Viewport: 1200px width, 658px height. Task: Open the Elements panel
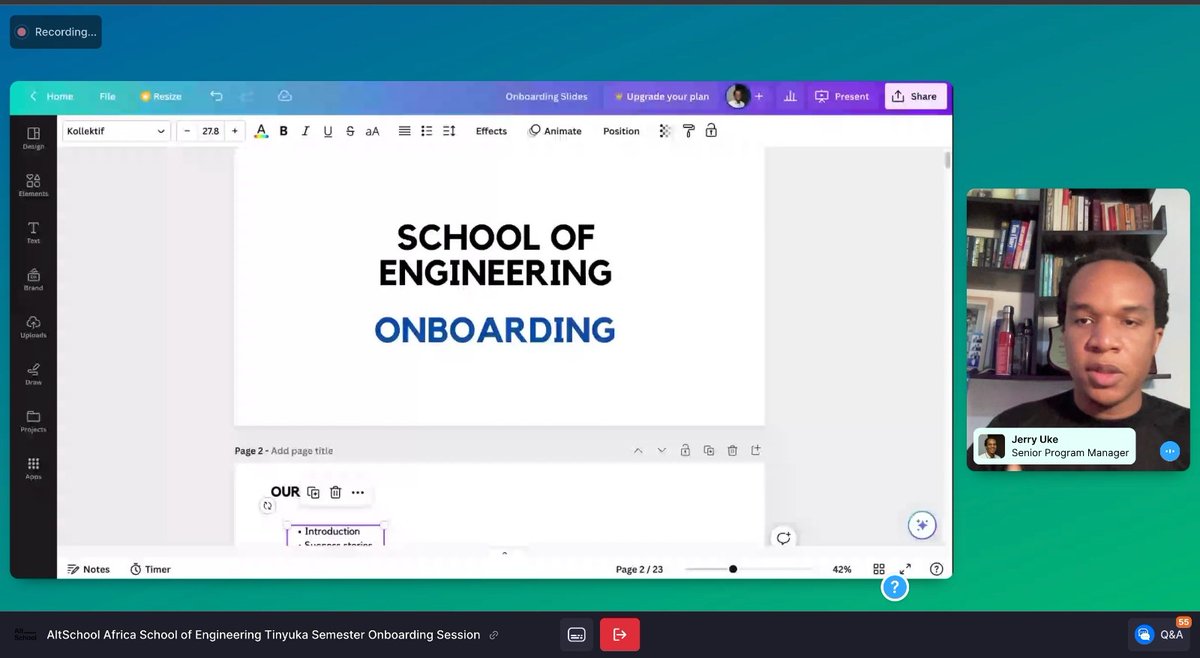coord(33,185)
